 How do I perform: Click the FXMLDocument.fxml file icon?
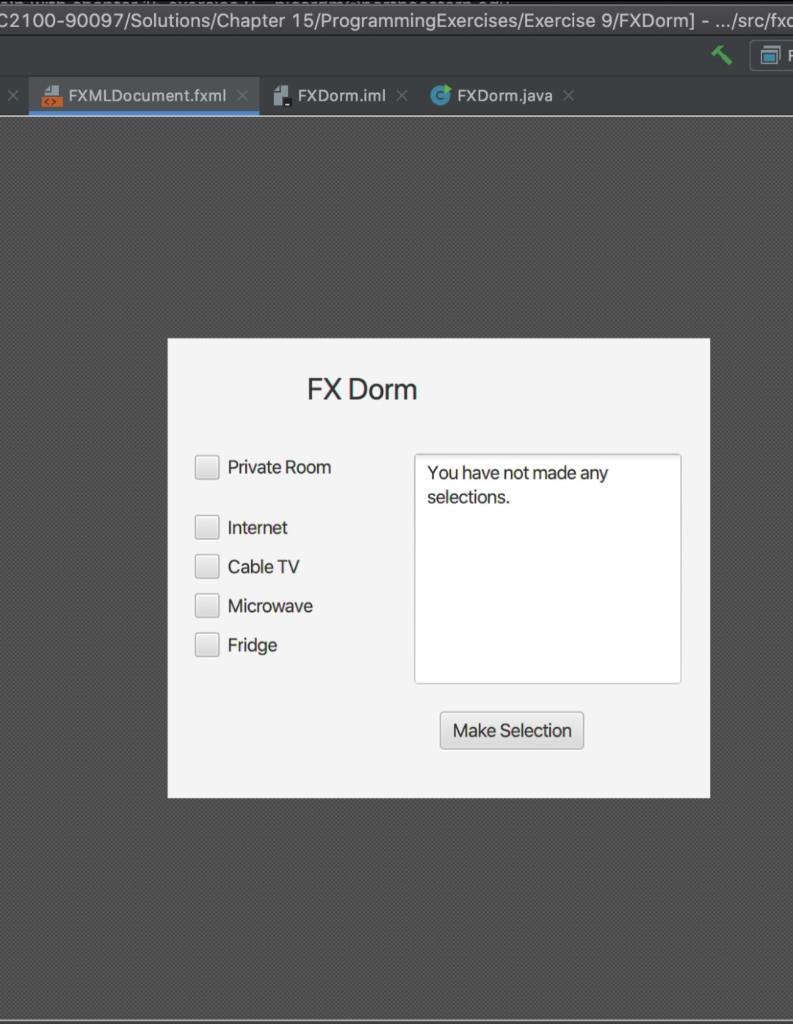52,96
